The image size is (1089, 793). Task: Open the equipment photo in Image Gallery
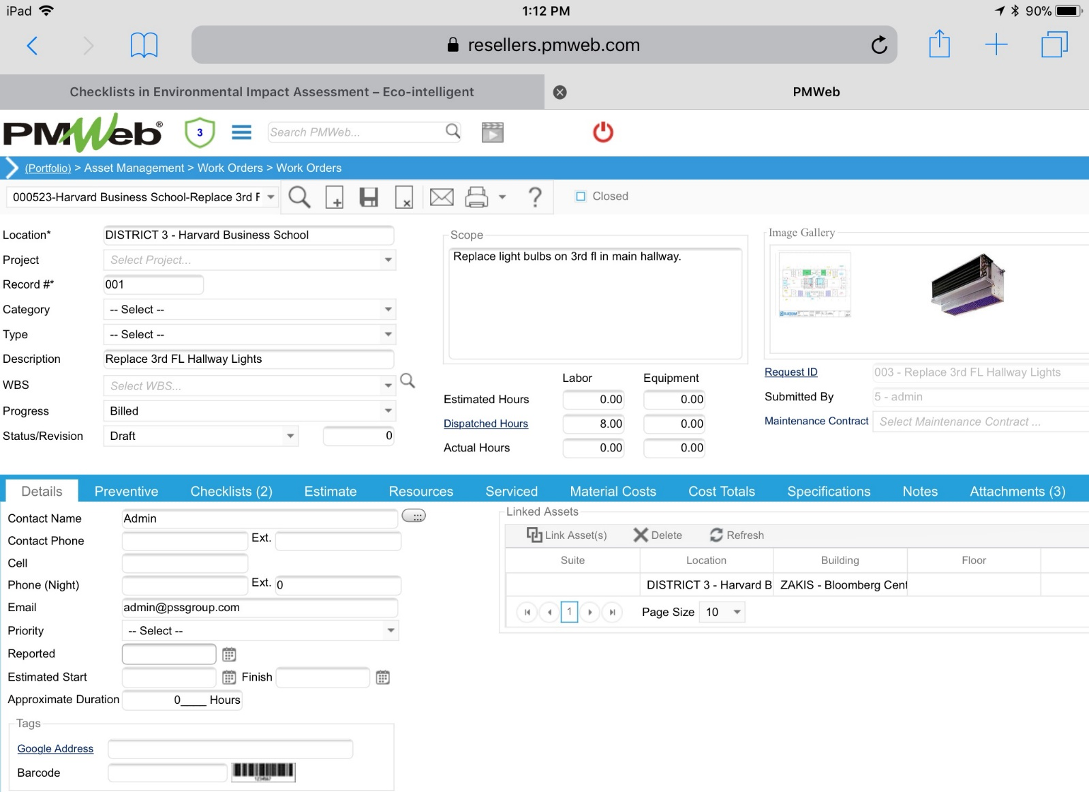(968, 285)
